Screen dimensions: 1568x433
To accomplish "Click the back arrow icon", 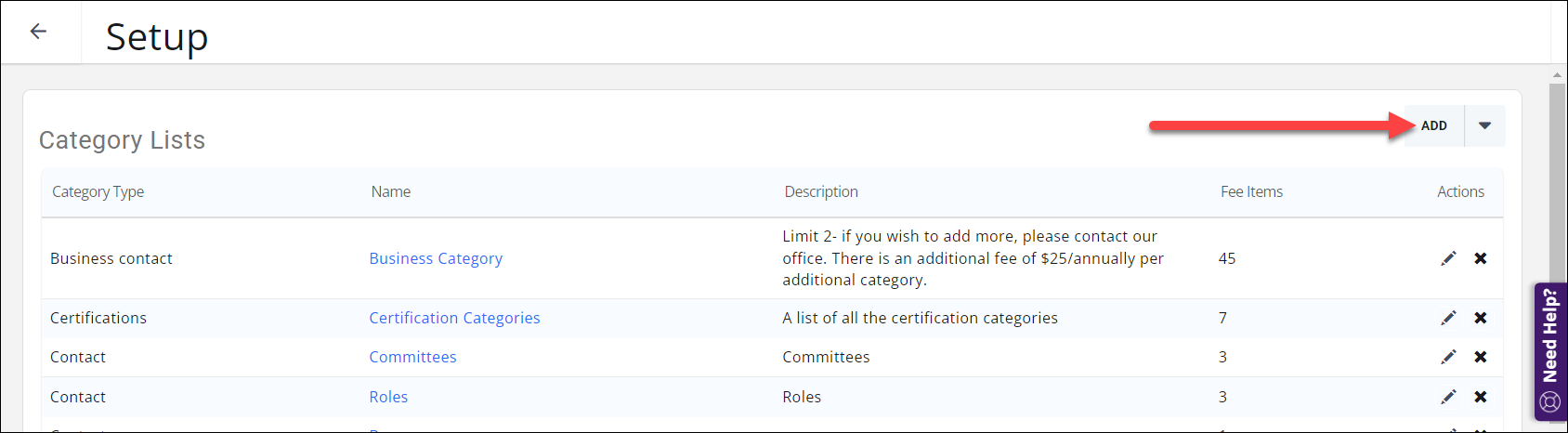I will 38,32.
